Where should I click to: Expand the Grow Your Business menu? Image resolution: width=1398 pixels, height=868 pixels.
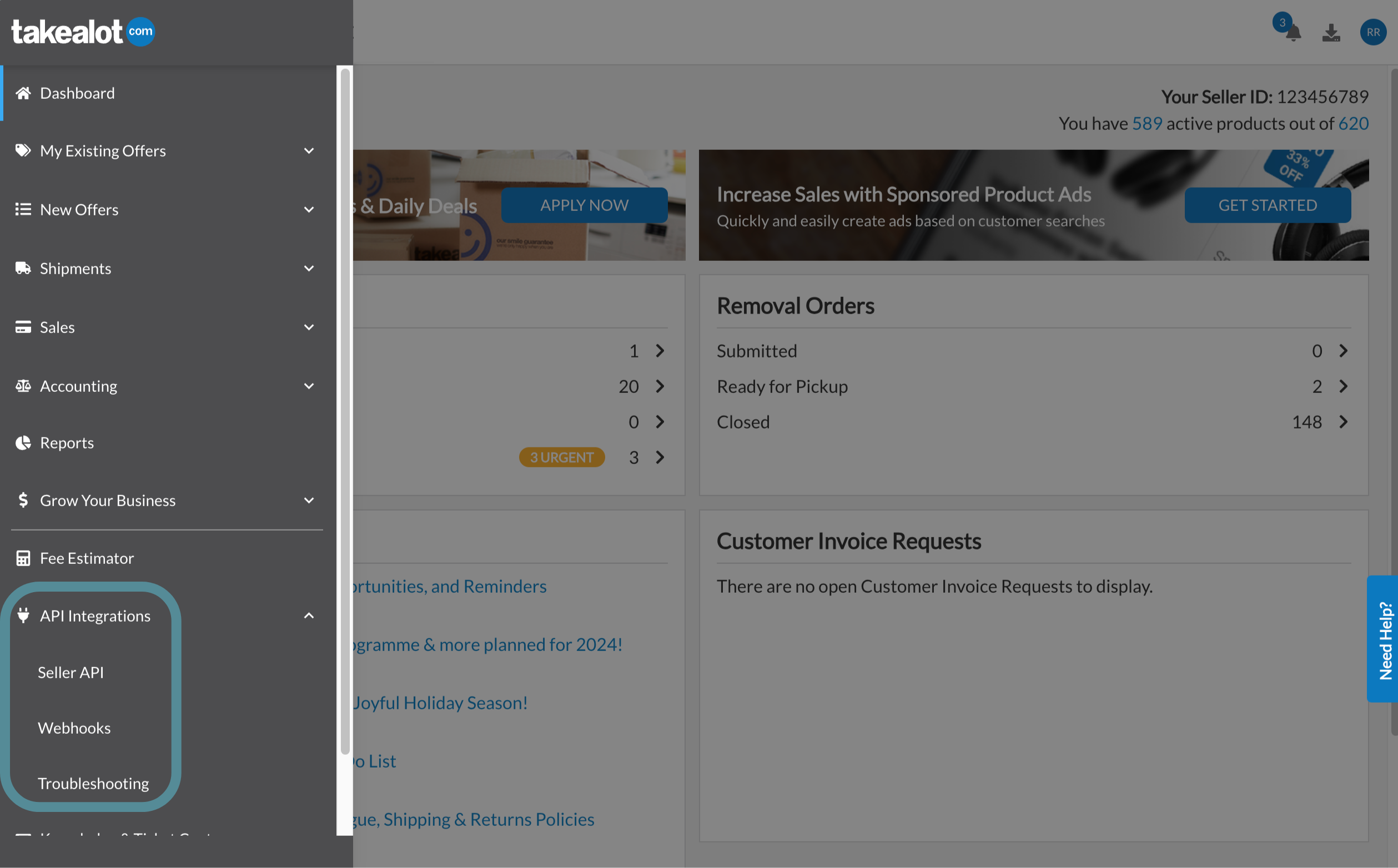pyautogui.click(x=309, y=501)
